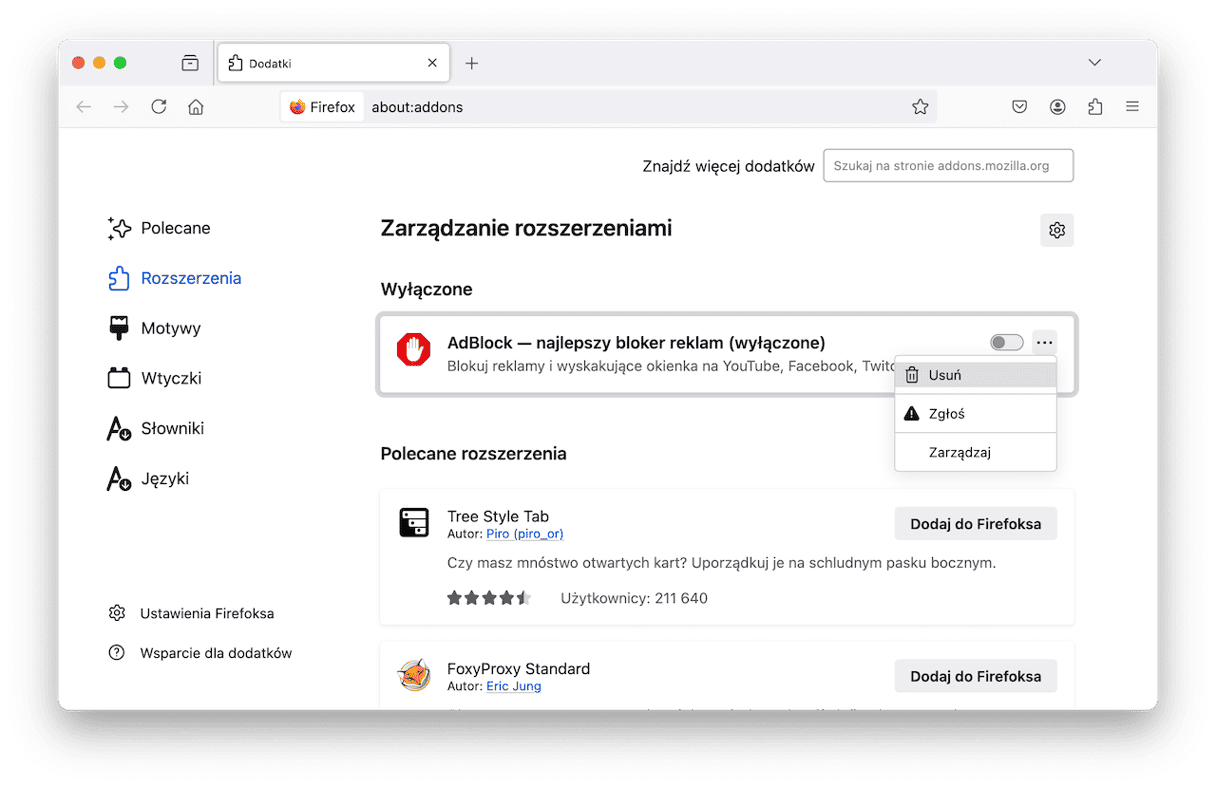Zoom the Firefox window with the green button
Image resolution: width=1216 pixels, height=787 pixels.
(x=120, y=63)
